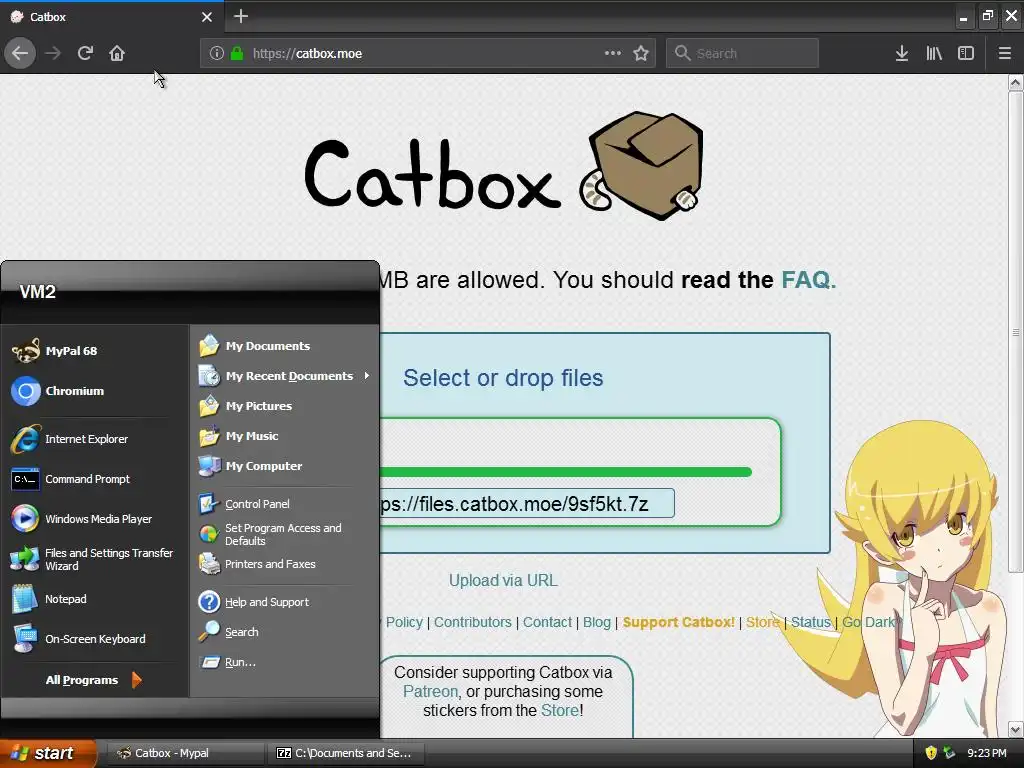The height and width of the screenshot is (768, 1024).
Task: Expand All Programs list
Action: (93, 680)
